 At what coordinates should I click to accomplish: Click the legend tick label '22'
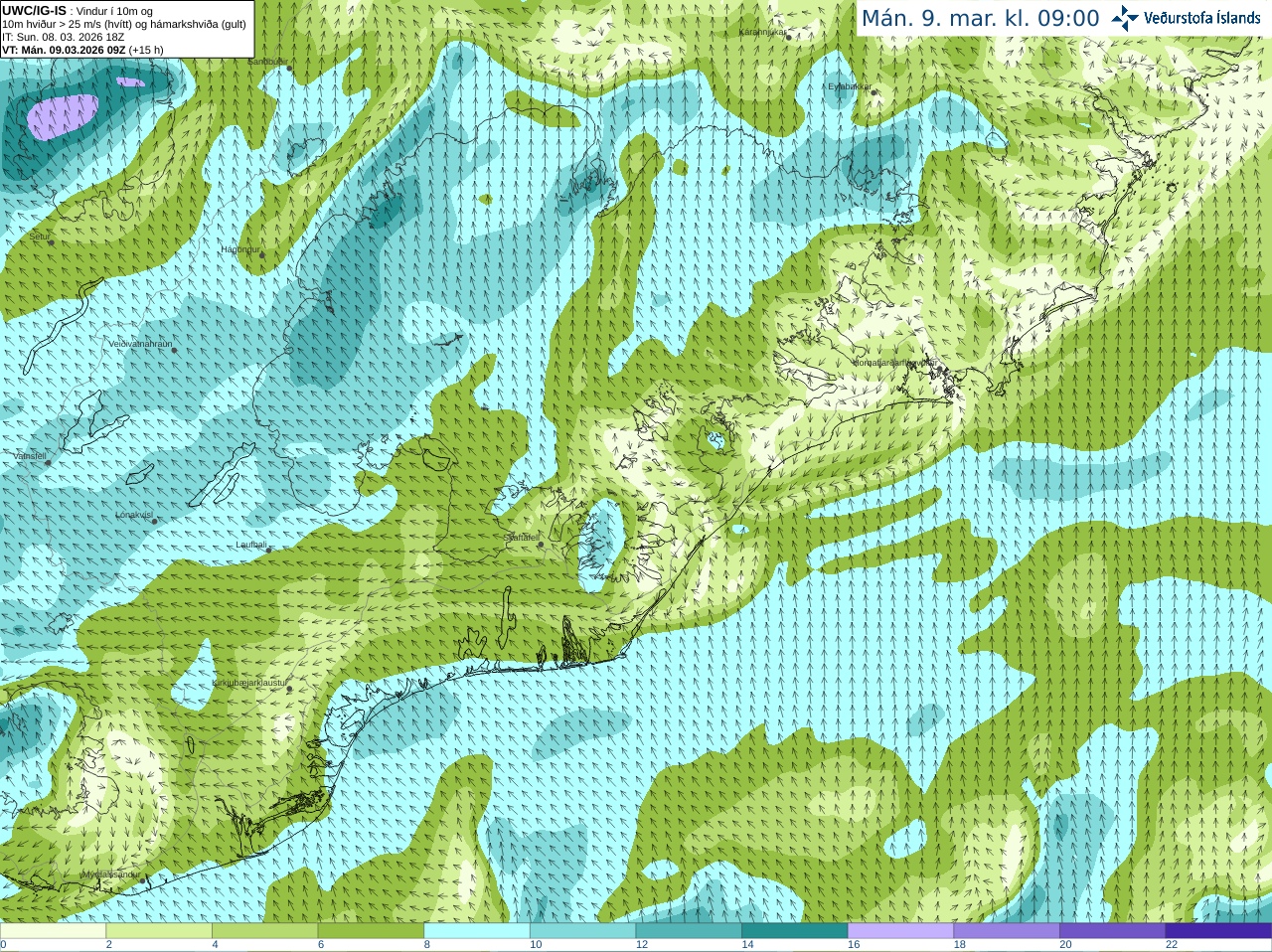[x=1172, y=945]
